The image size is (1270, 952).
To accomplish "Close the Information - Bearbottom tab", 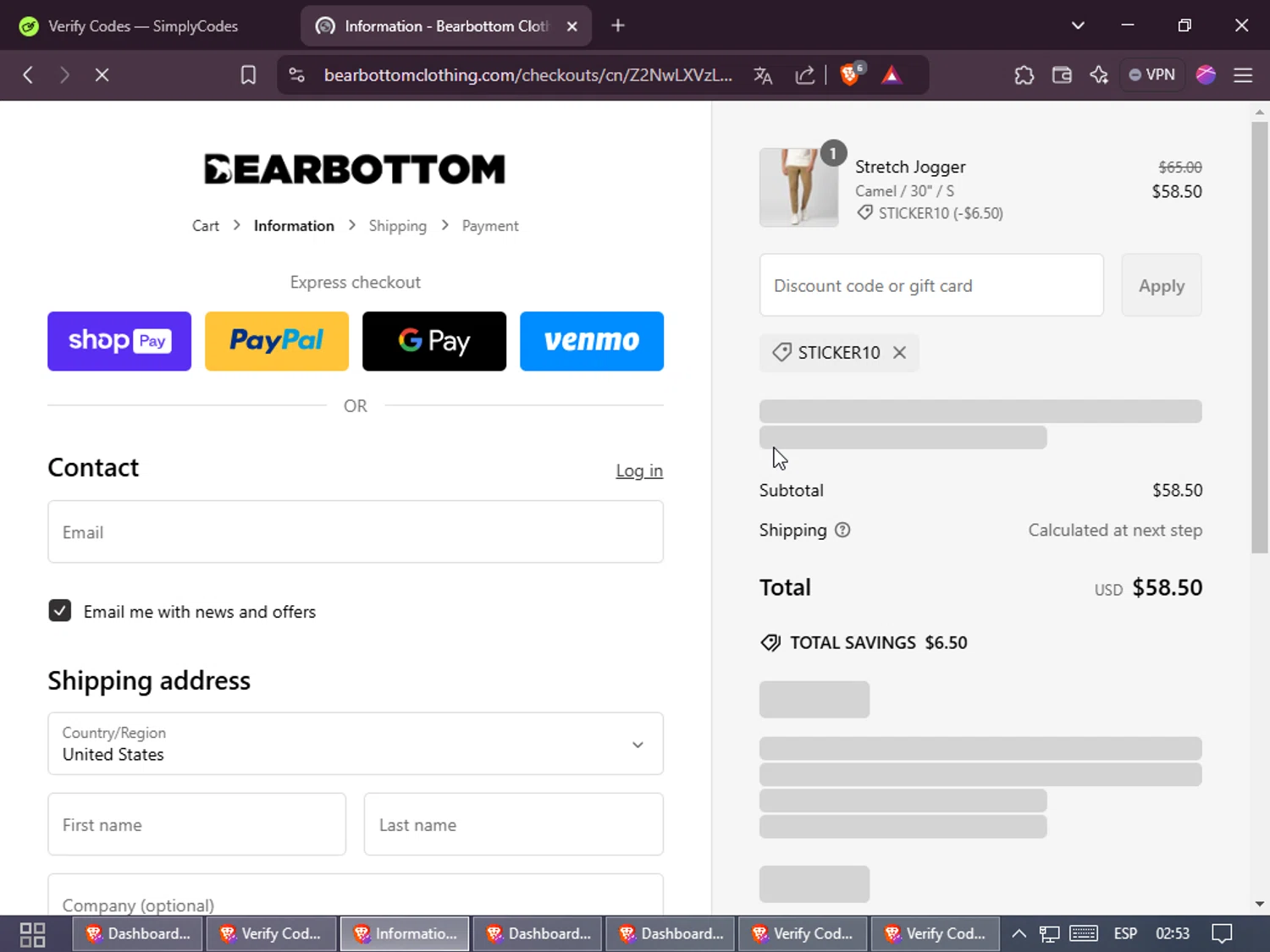I will tap(572, 26).
